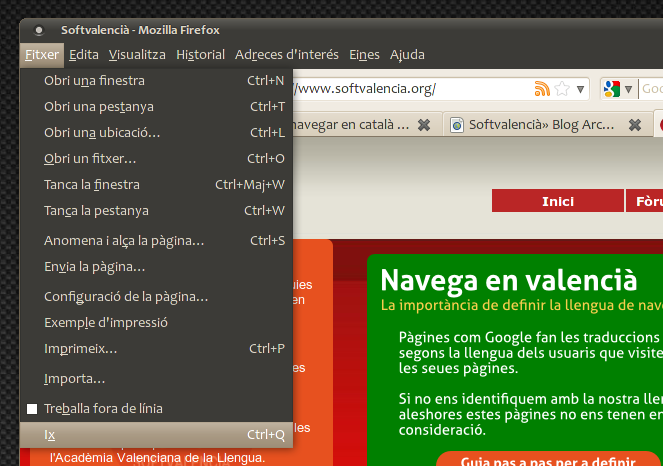The width and height of the screenshot is (663, 466).
Task: Click the Softvalencià Blog tab favicon
Action: (x=457, y=125)
